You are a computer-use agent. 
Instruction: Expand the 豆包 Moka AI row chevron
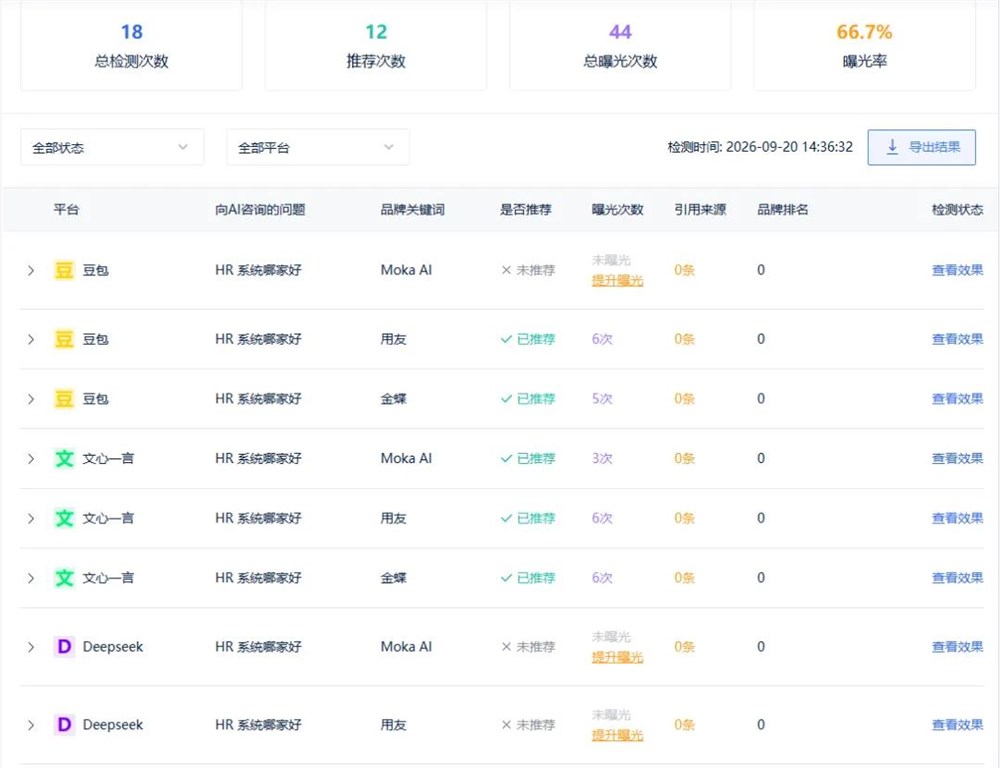(31, 270)
